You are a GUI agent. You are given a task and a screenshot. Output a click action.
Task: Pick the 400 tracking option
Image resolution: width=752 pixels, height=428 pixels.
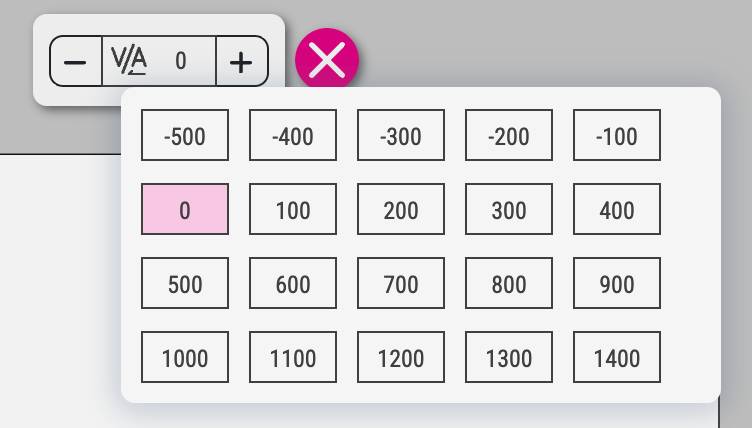(x=617, y=210)
